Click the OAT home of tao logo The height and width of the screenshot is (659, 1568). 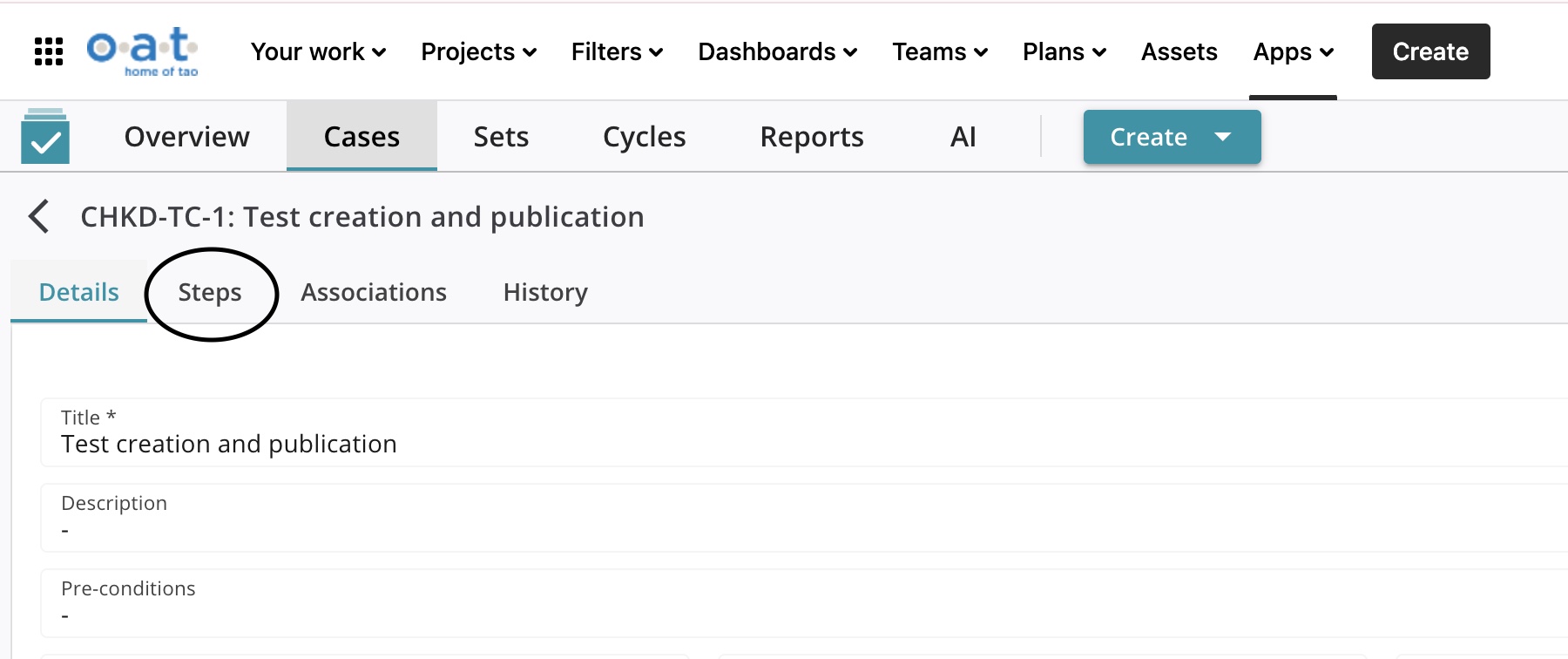[143, 51]
